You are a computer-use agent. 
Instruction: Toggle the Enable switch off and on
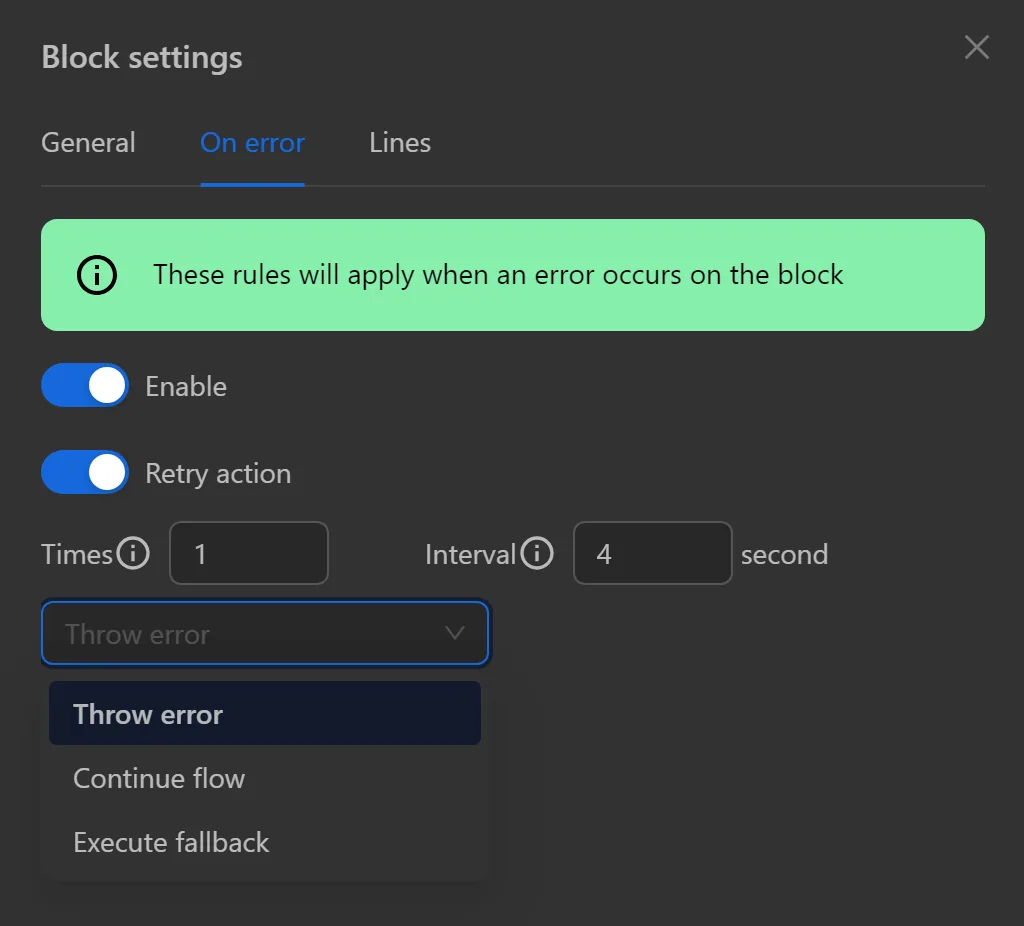click(x=84, y=385)
